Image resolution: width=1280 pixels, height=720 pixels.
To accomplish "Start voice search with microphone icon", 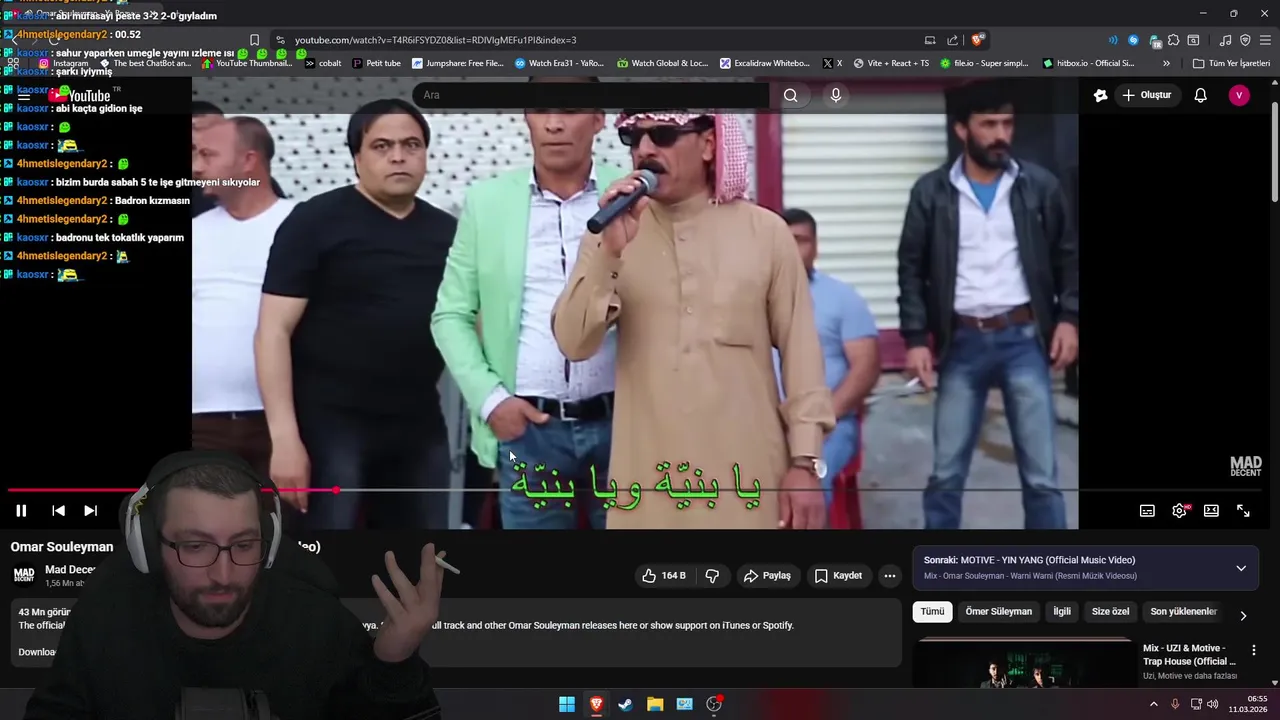I will [836, 95].
